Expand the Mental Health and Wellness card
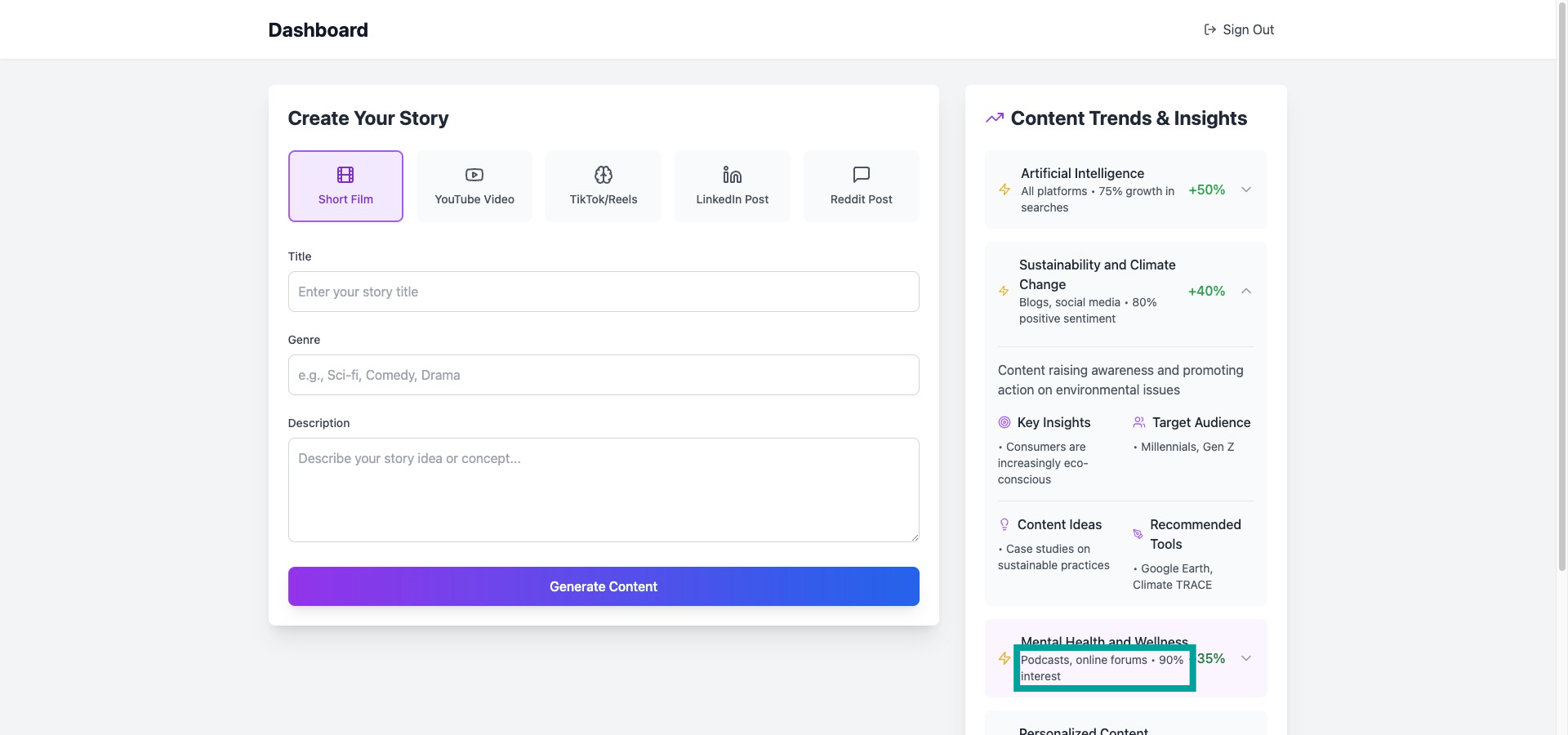This screenshot has width=1568, height=735. pos(1246,658)
